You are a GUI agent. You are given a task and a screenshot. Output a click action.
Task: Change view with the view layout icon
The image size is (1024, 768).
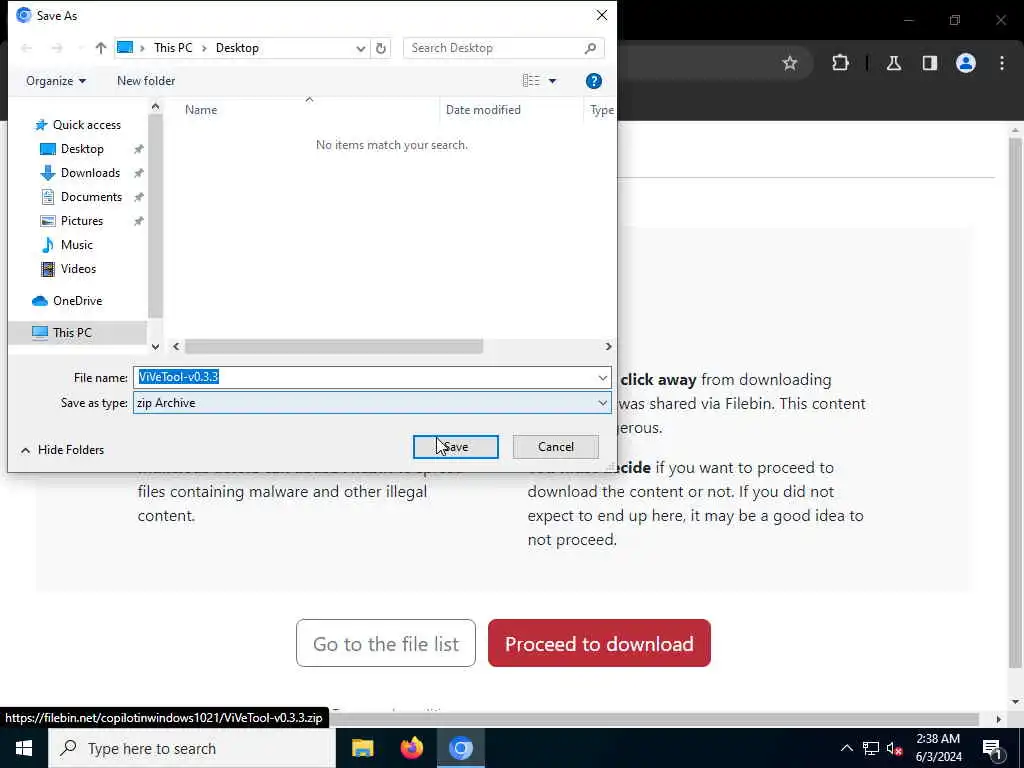[531, 81]
